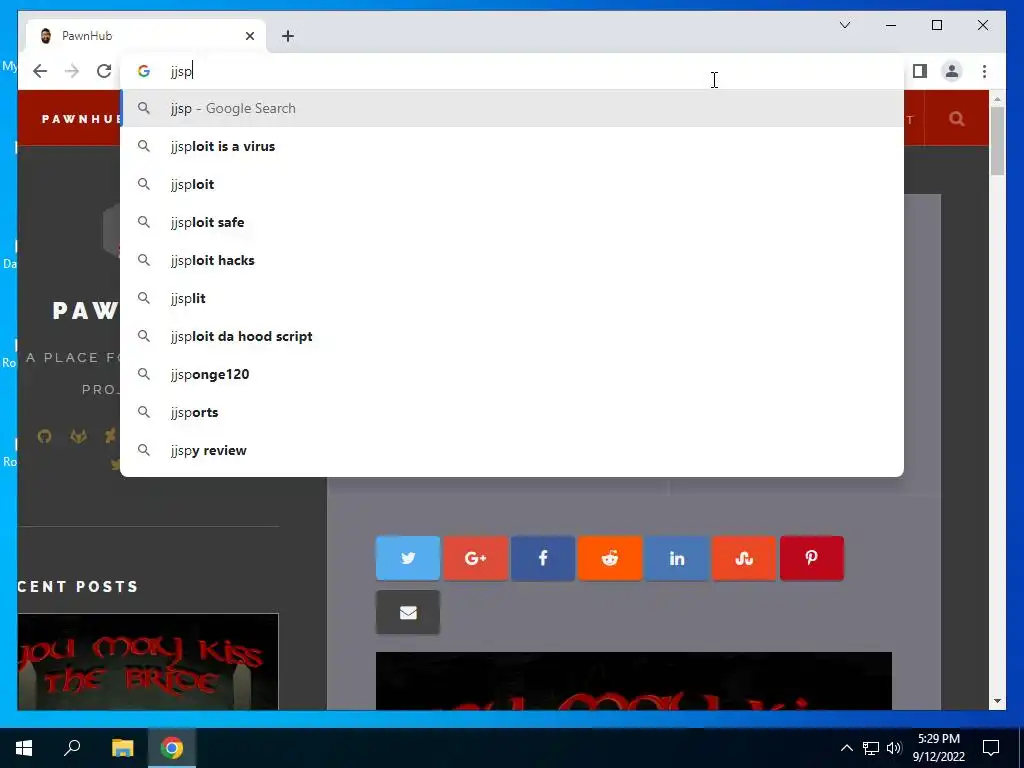Choose 'jjsploit hacks' suggestion
Viewport: 1024px width, 768px height.
512,260
